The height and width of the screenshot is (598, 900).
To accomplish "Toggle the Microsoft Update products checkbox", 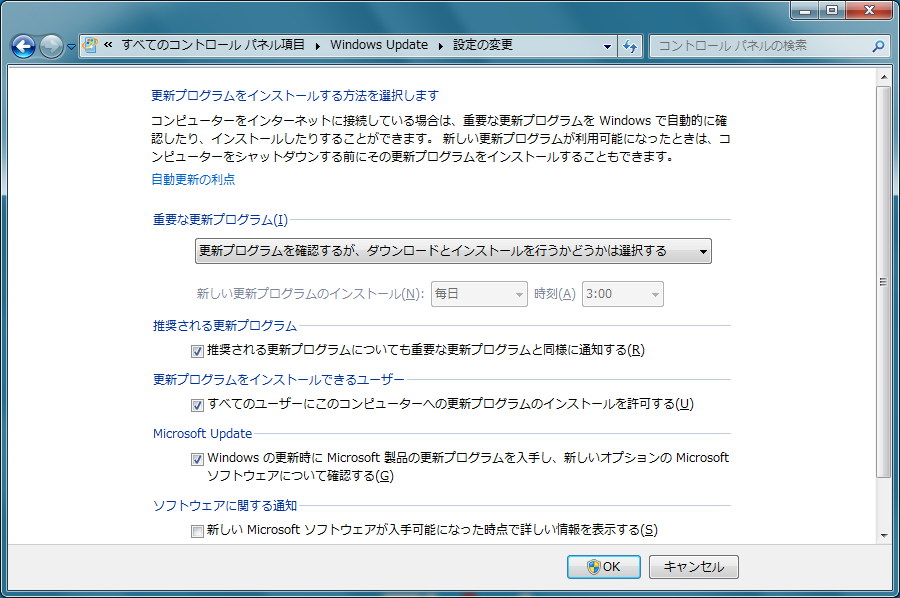I will 197,458.
